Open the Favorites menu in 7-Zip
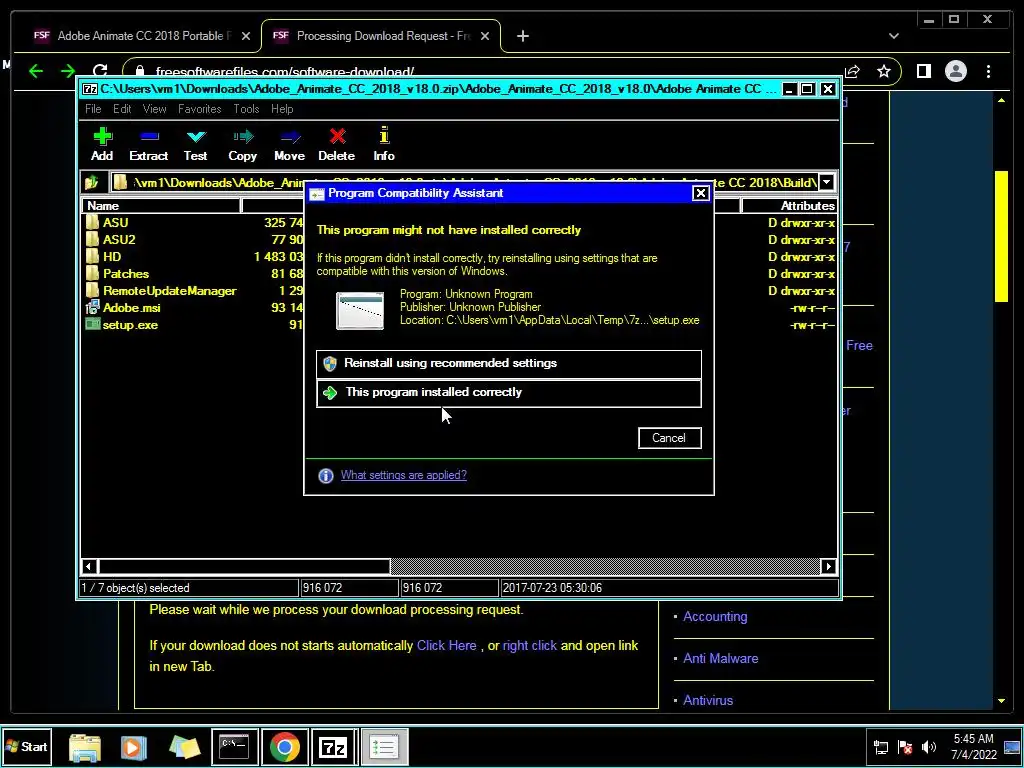The height and width of the screenshot is (768, 1024). point(199,109)
